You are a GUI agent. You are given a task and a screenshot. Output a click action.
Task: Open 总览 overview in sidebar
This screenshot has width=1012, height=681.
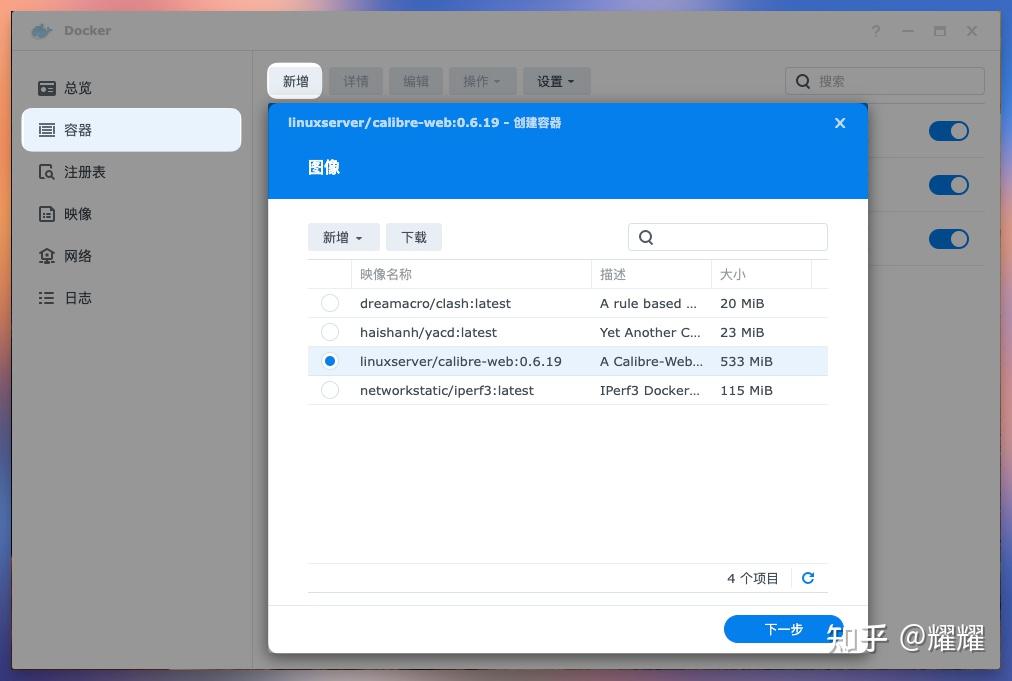click(132, 88)
